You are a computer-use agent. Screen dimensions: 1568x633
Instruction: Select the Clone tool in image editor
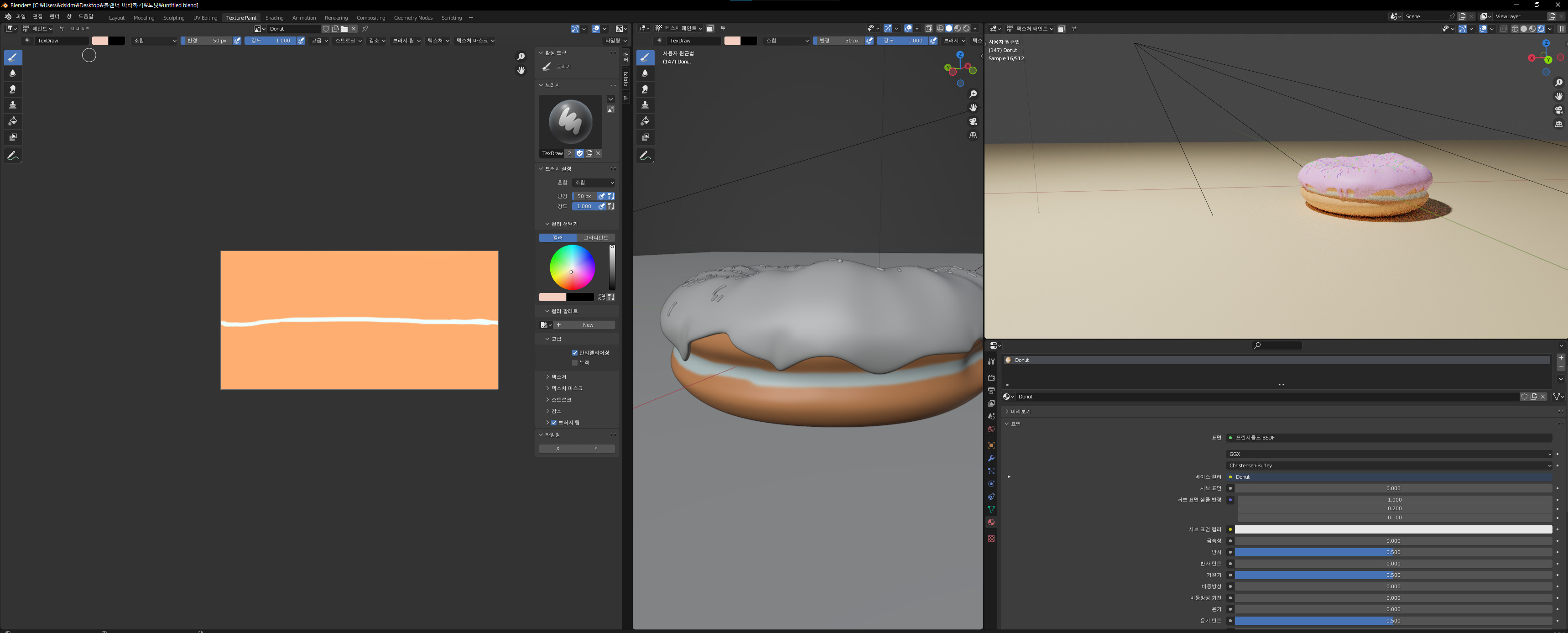13,105
